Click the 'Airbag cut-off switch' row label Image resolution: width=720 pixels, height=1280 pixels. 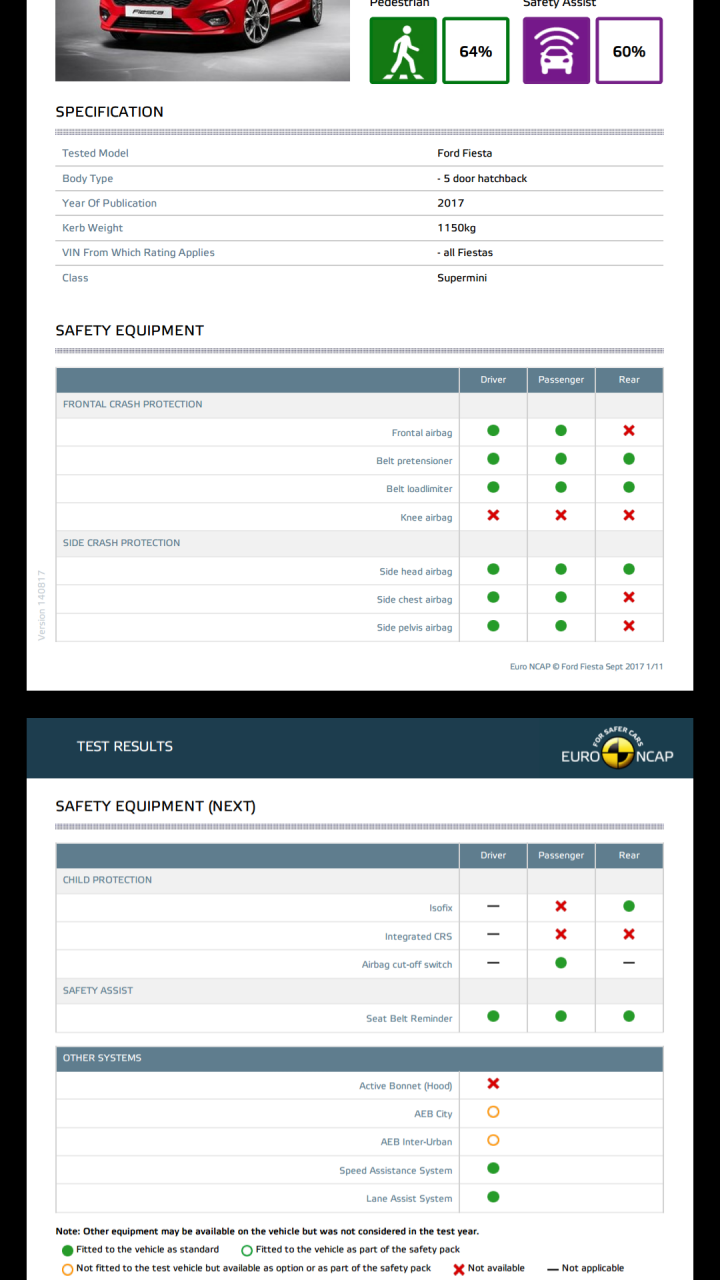(x=407, y=965)
